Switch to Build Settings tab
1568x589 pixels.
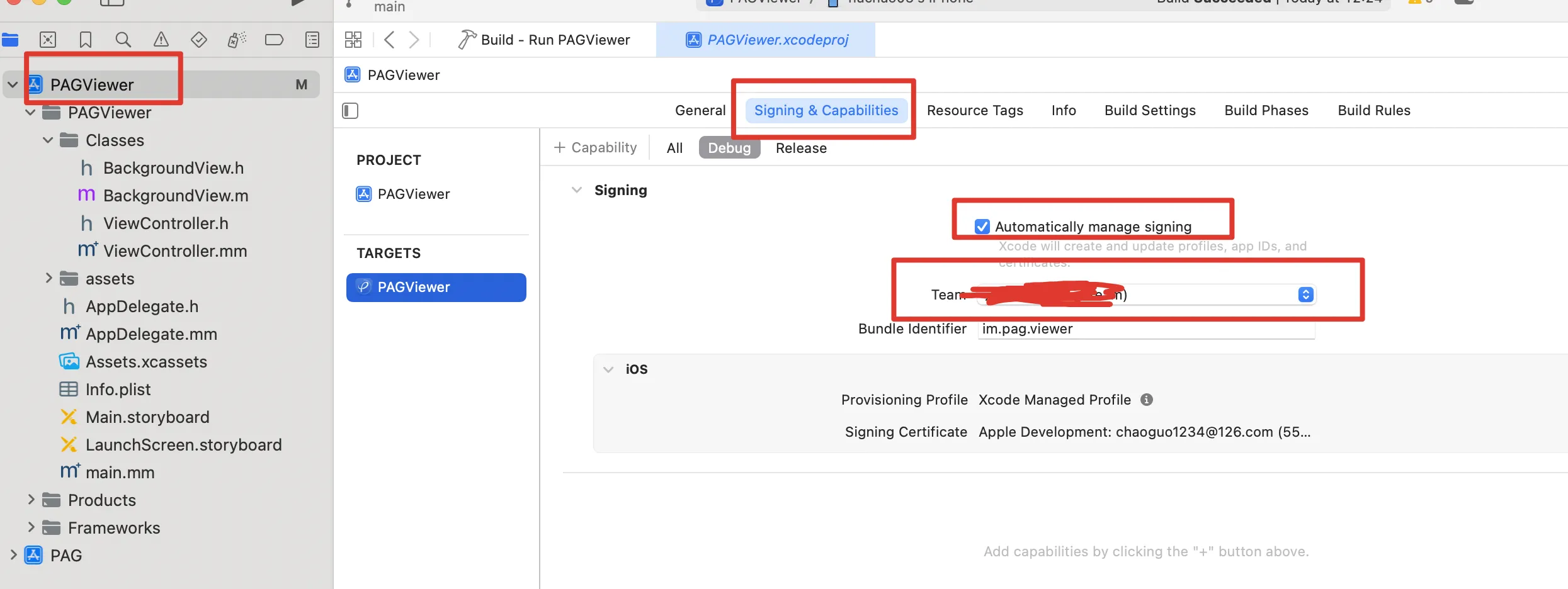click(1150, 110)
